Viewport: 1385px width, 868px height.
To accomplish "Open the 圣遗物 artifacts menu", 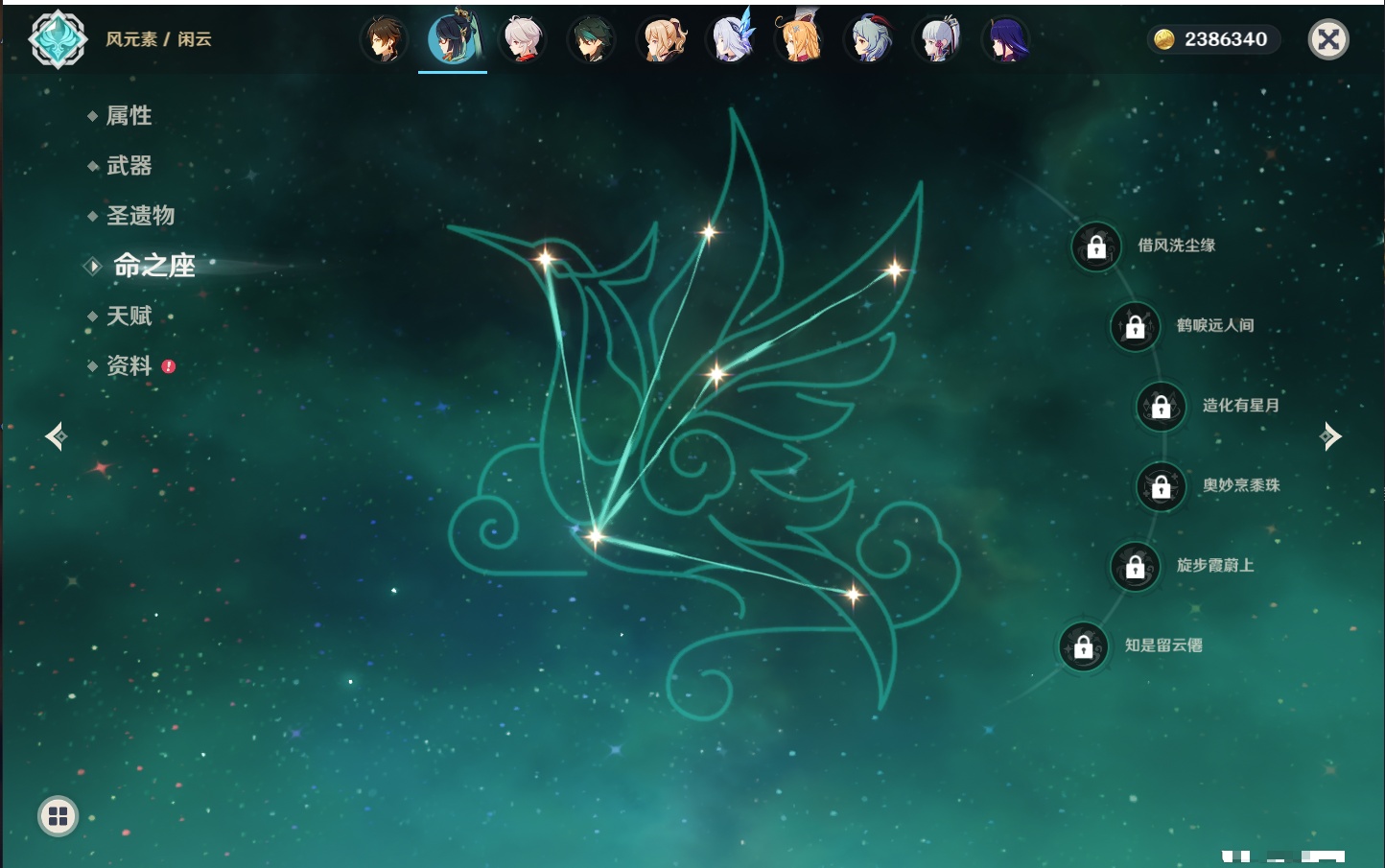I will 140,216.
